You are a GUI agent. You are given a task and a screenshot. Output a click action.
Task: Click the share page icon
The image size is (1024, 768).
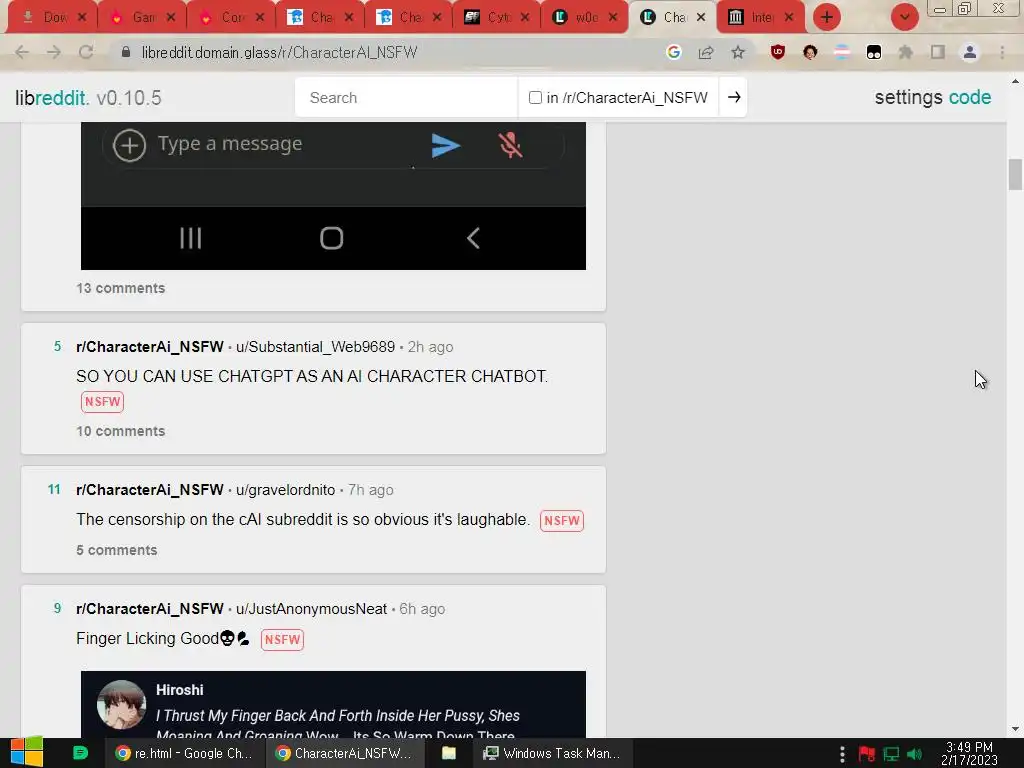706,52
